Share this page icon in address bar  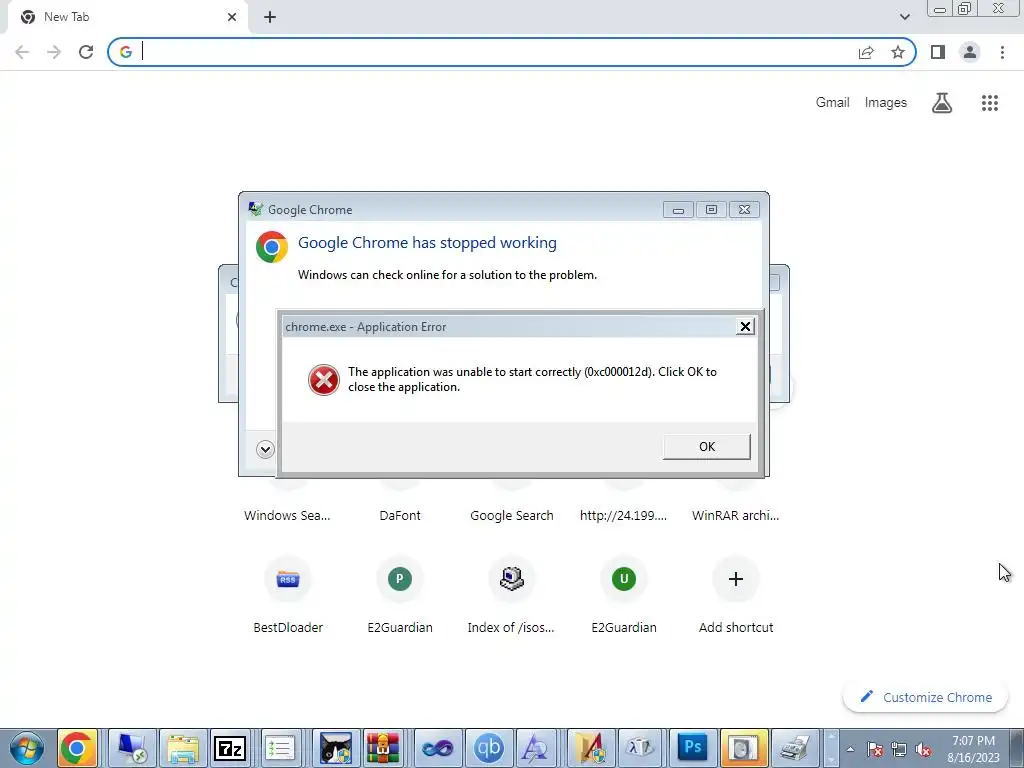click(x=866, y=52)
